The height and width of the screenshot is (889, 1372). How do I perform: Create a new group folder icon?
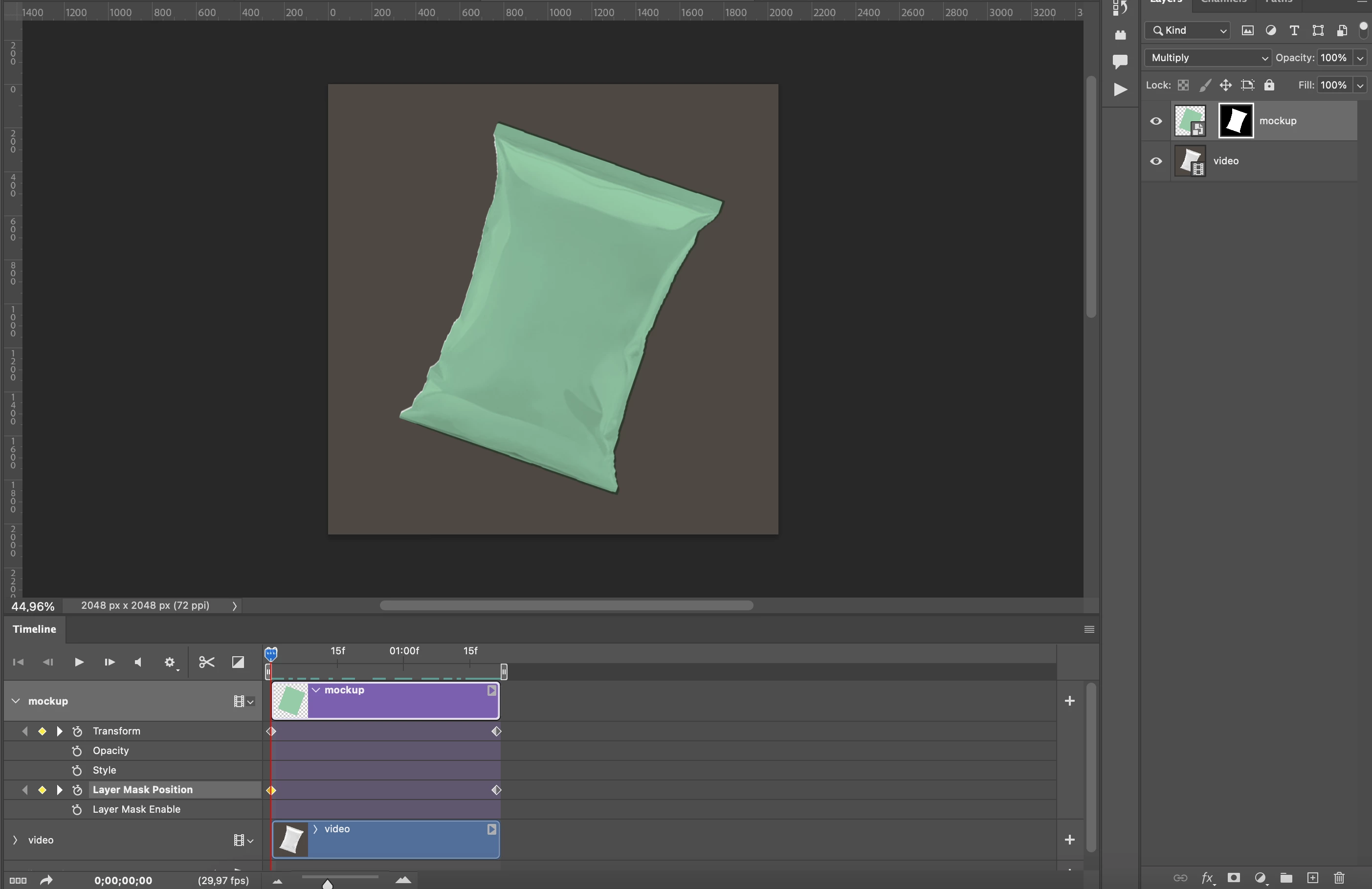[1286, 877]
